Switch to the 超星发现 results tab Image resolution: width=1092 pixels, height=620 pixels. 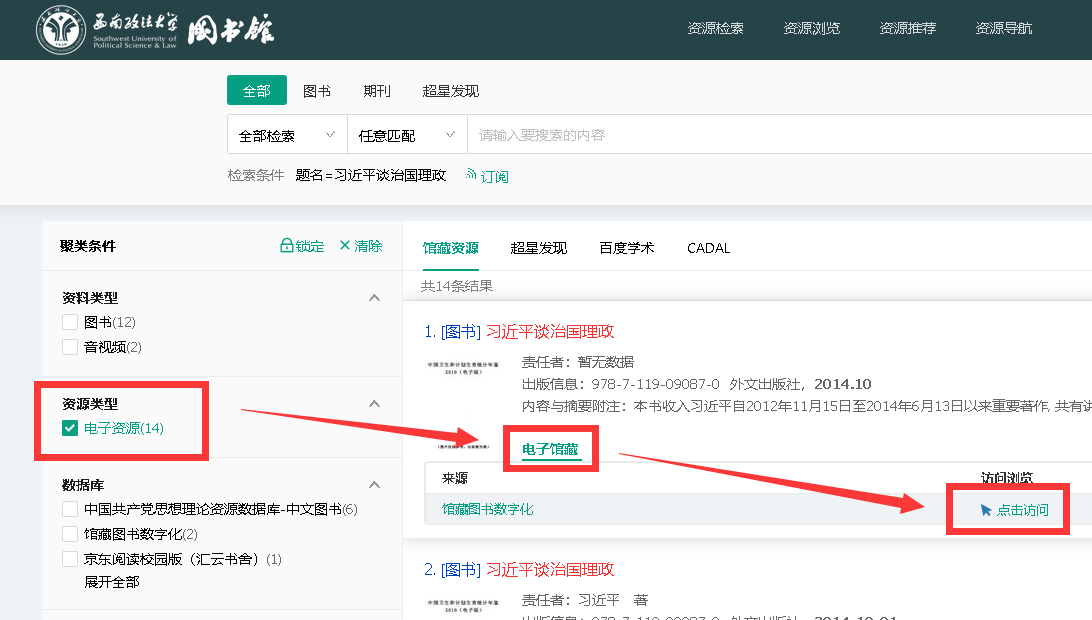tap(538, 248)
